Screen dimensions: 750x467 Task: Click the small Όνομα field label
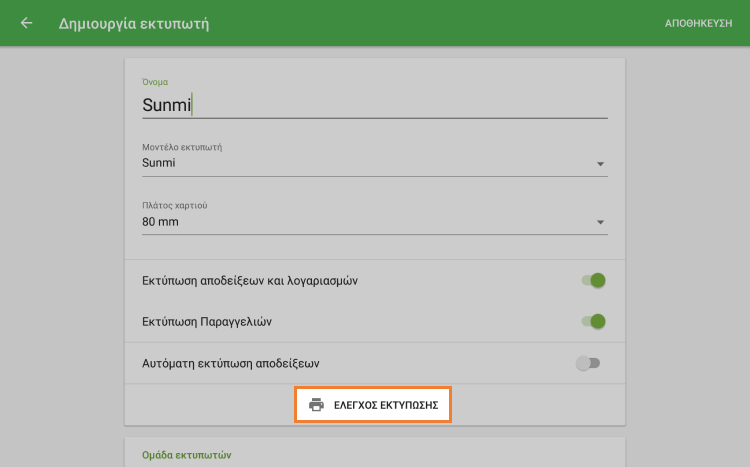click(x=155, y=82)
